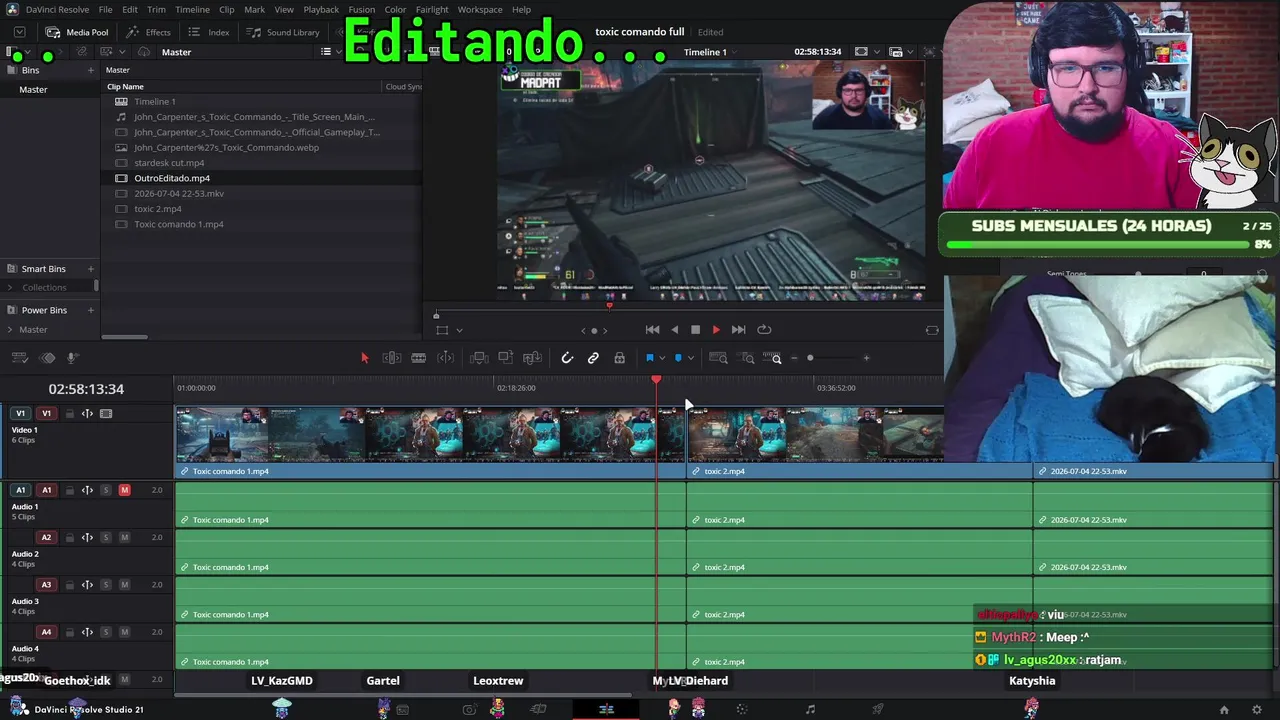Open viewer transform overlay dropdown arrow

[459, 330]
